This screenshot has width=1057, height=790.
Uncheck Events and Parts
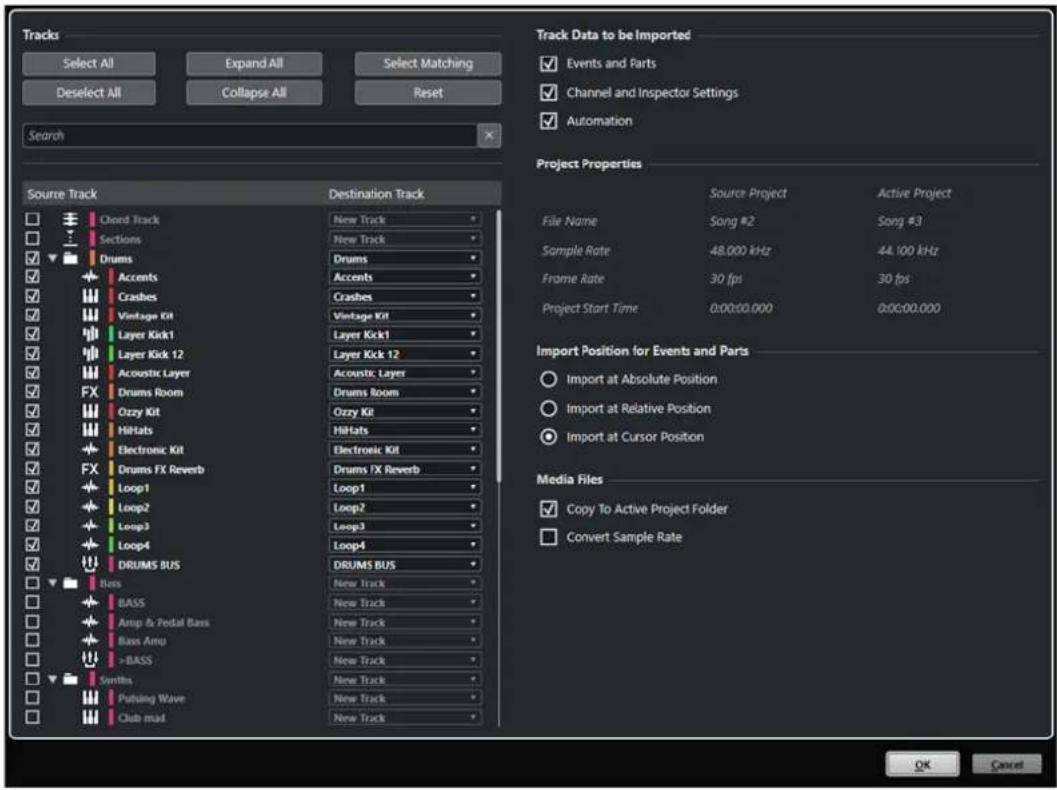(549, 63)
